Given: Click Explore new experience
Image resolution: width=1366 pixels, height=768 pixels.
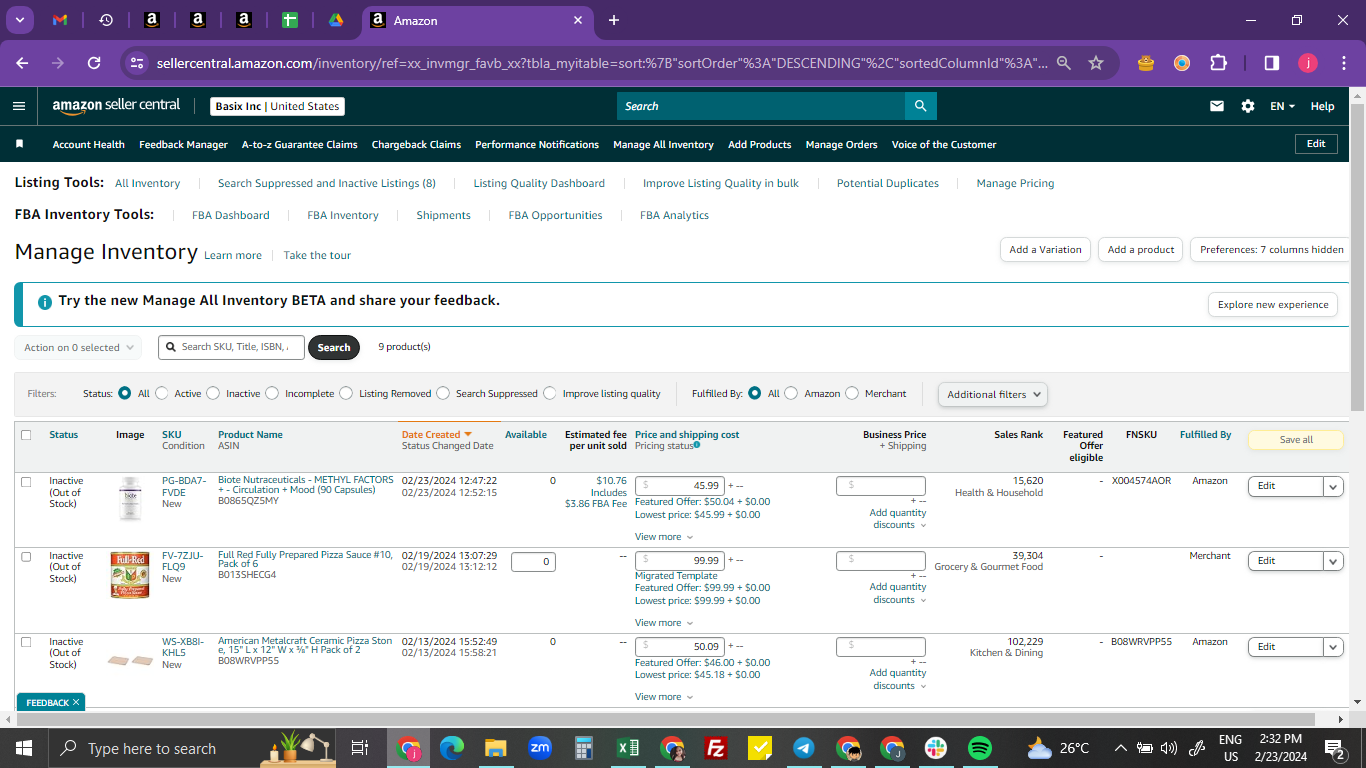Looking at the screenshot, I should (x=1273, y=305).
